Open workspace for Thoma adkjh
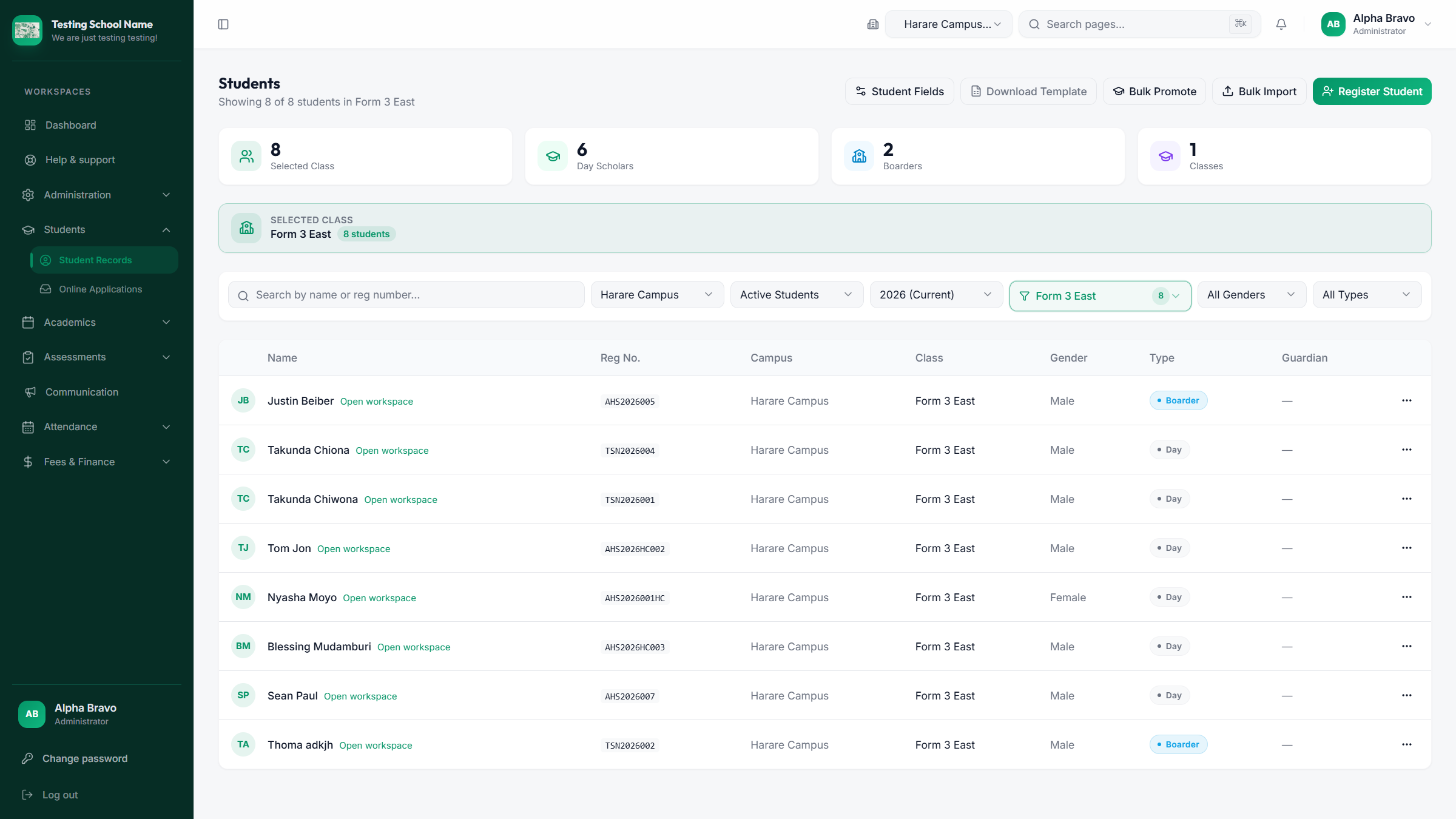Image resolution: width=1456 pixels, height=819 pixels. tap(376, 746)
